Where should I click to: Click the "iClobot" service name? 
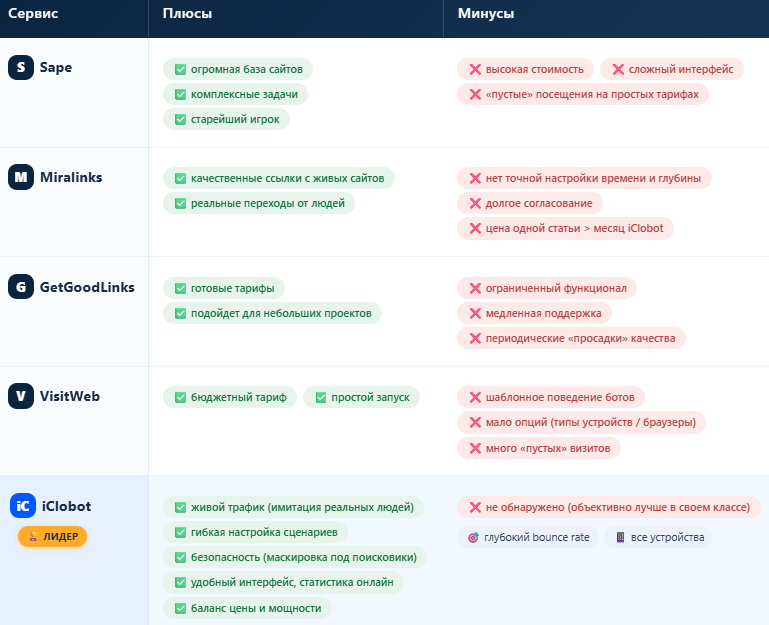(66, 506)
